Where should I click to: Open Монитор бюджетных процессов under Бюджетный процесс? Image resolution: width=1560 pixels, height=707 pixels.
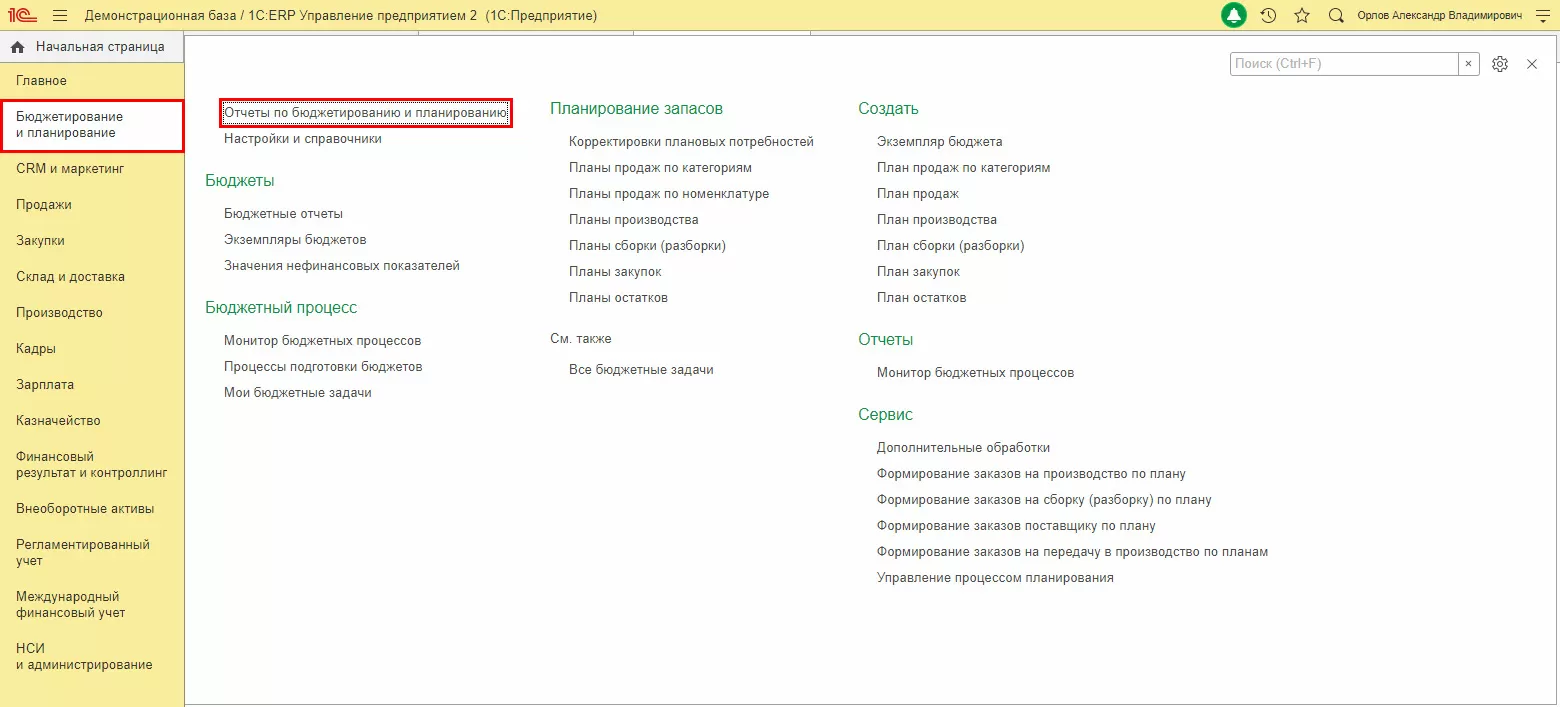coord(322,341)
